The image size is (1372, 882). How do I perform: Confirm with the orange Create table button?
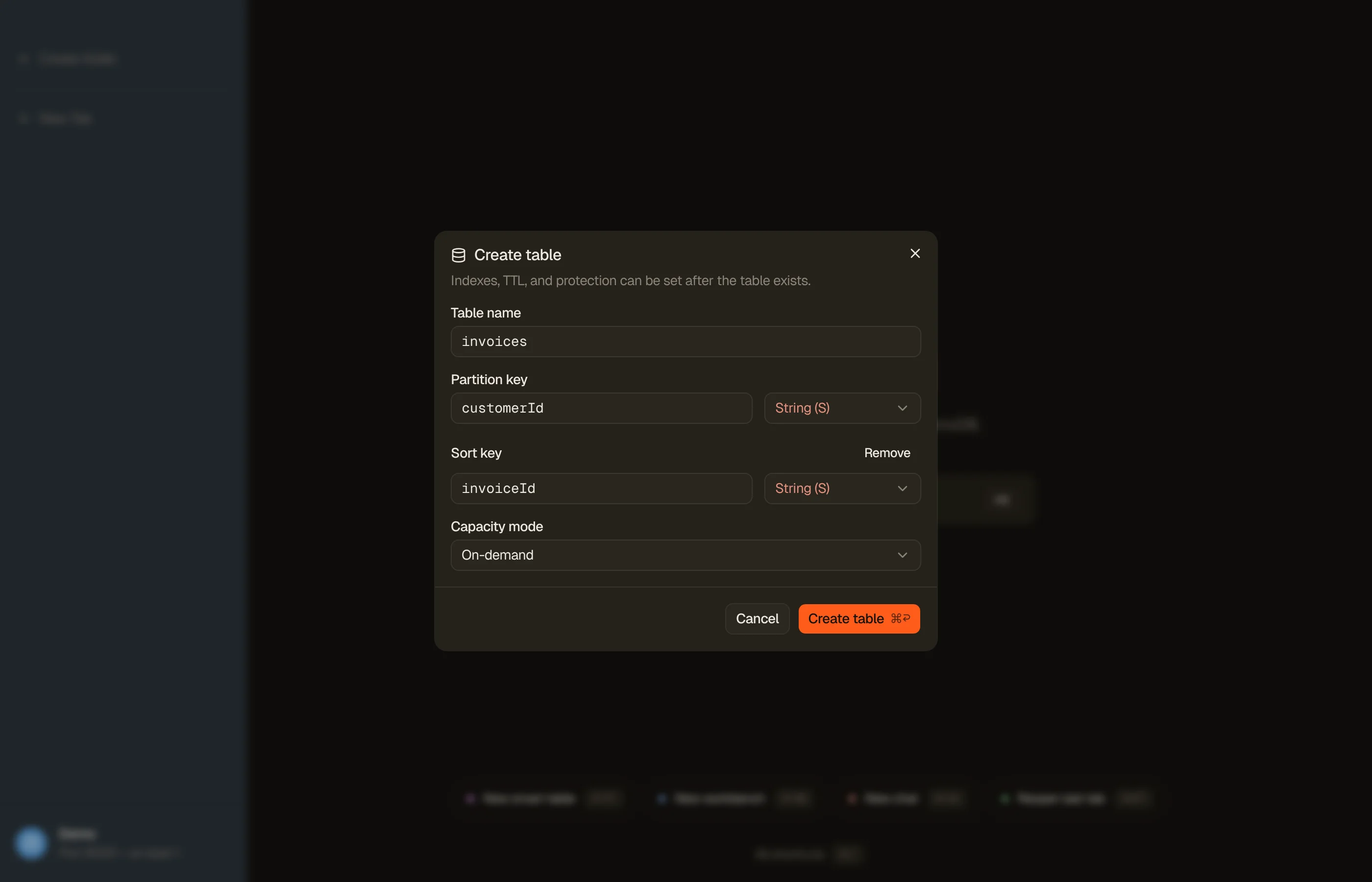tap(859, 618)
